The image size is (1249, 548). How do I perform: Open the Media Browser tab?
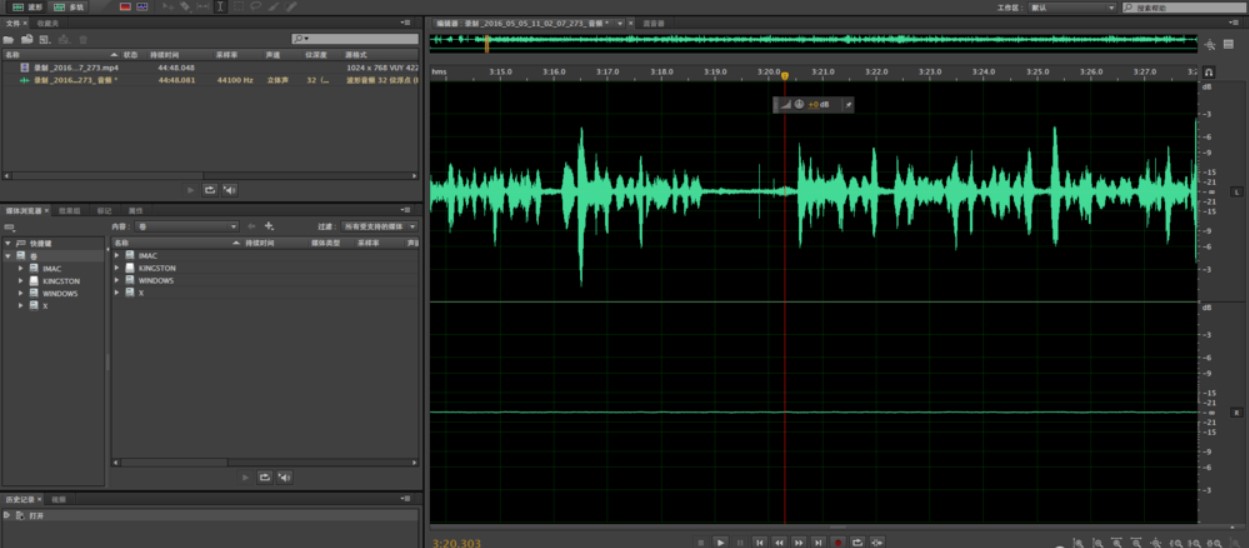point(24,211)
